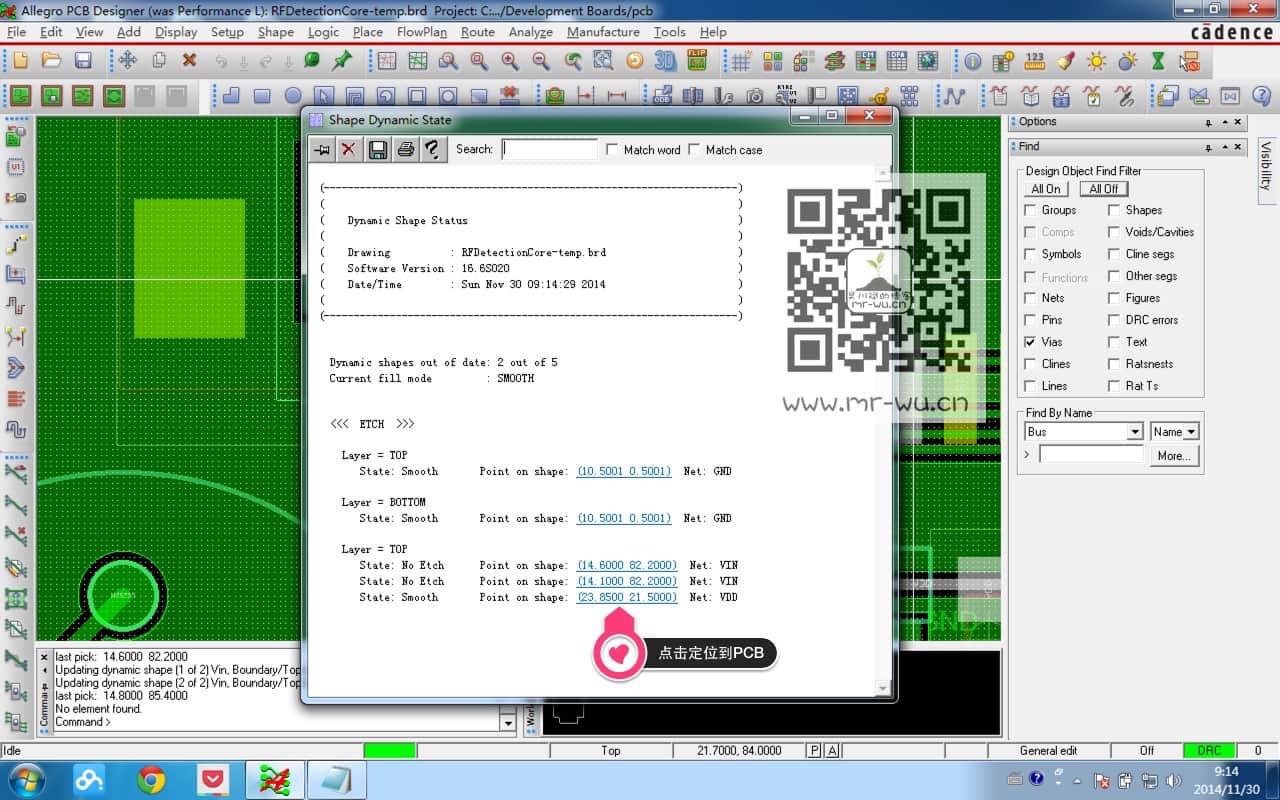Check the Ratsnests find filter
The image size is (1280, 800).
1114,364
